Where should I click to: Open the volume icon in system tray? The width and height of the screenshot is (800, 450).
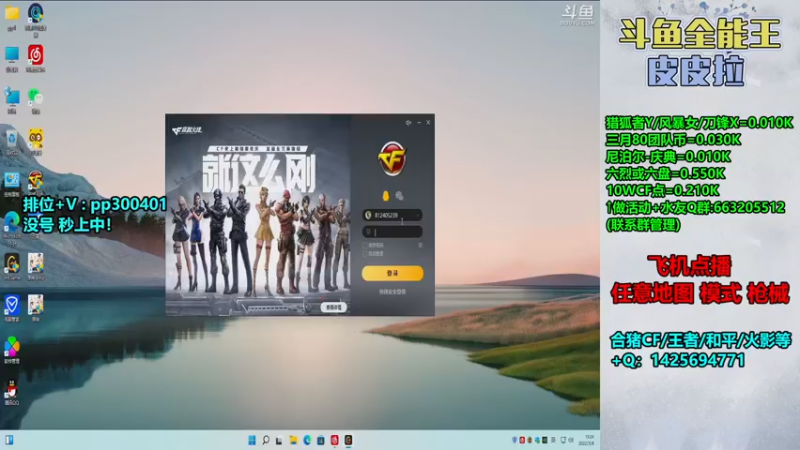pos(571,440)
